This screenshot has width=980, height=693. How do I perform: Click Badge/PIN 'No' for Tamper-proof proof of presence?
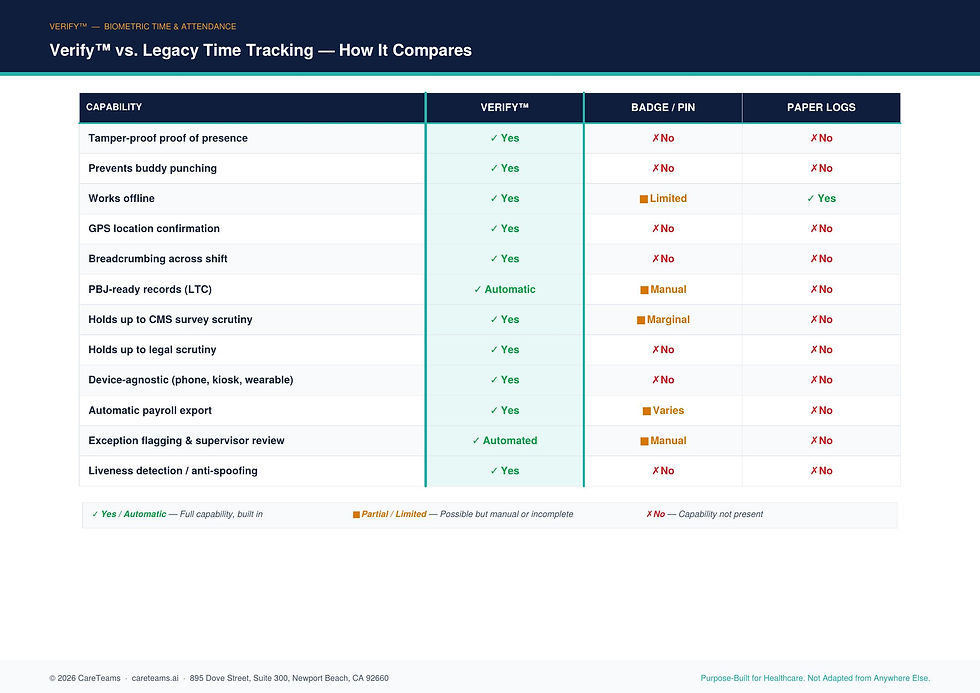(663, 138)
